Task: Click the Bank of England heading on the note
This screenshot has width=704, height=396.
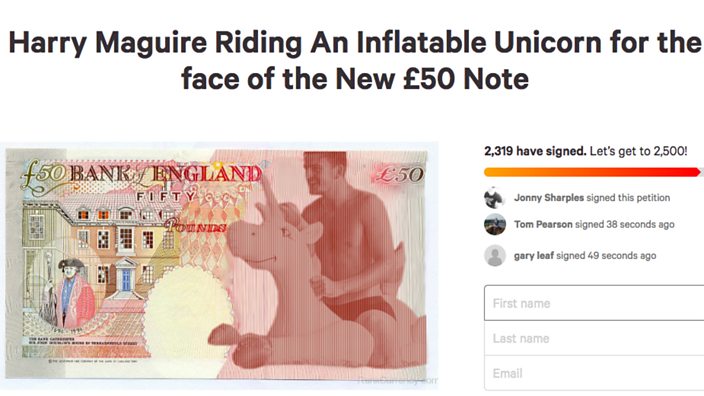Action: (166, 174)
